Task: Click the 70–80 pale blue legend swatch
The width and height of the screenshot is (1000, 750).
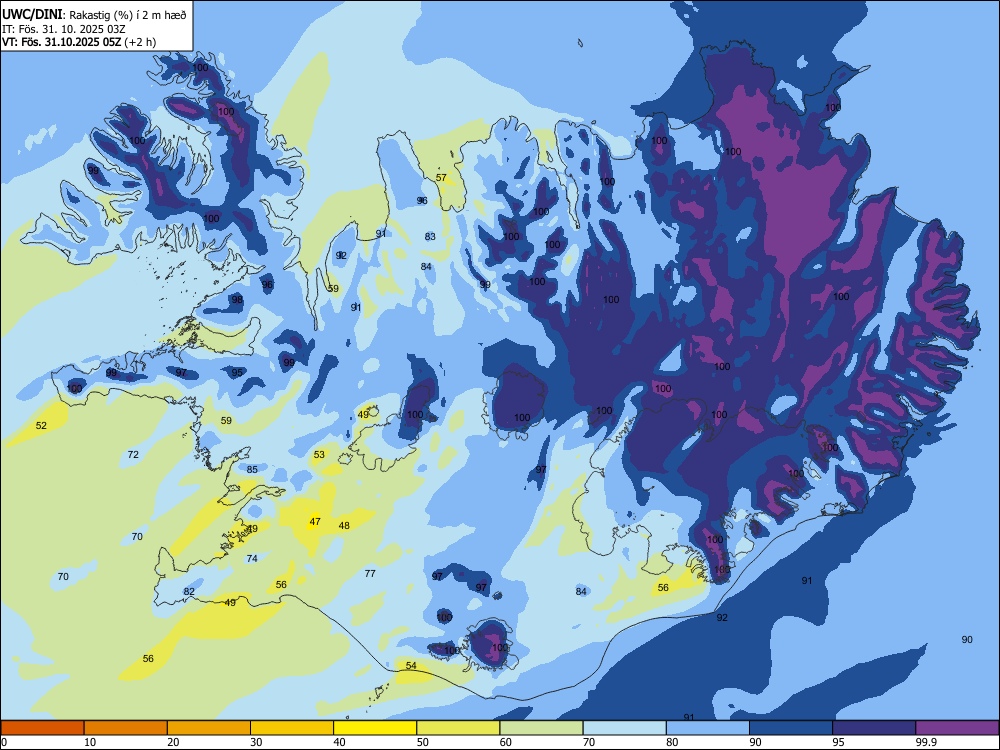Action: tap(624, 728)
